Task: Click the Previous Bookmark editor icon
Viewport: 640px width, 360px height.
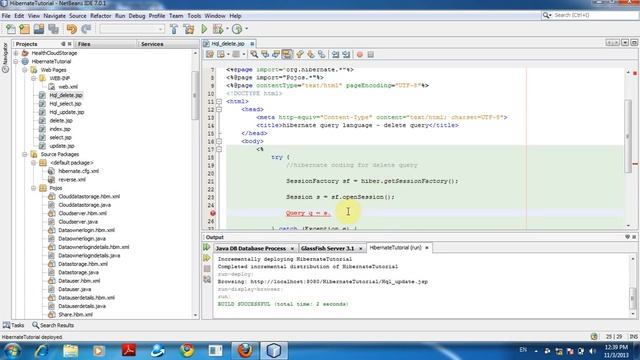Action: point(300,54)
